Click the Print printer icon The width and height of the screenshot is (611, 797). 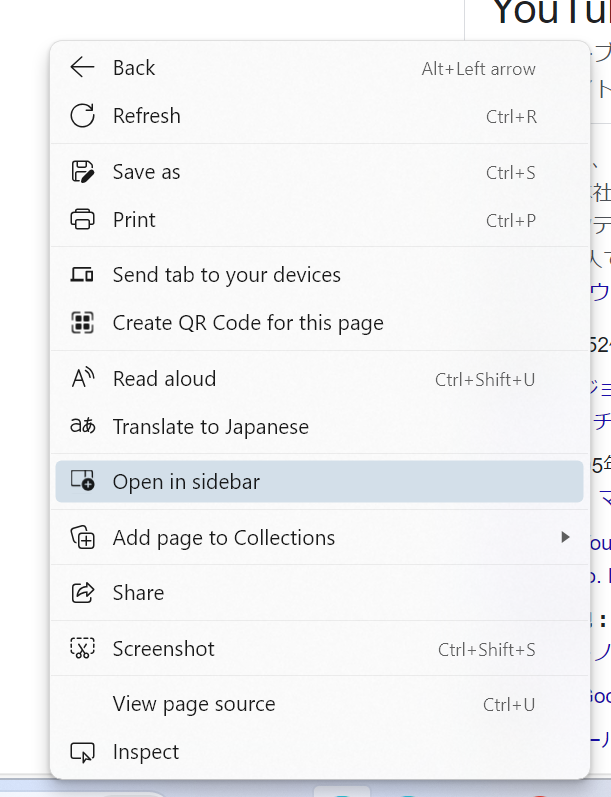tap(82, 220)
